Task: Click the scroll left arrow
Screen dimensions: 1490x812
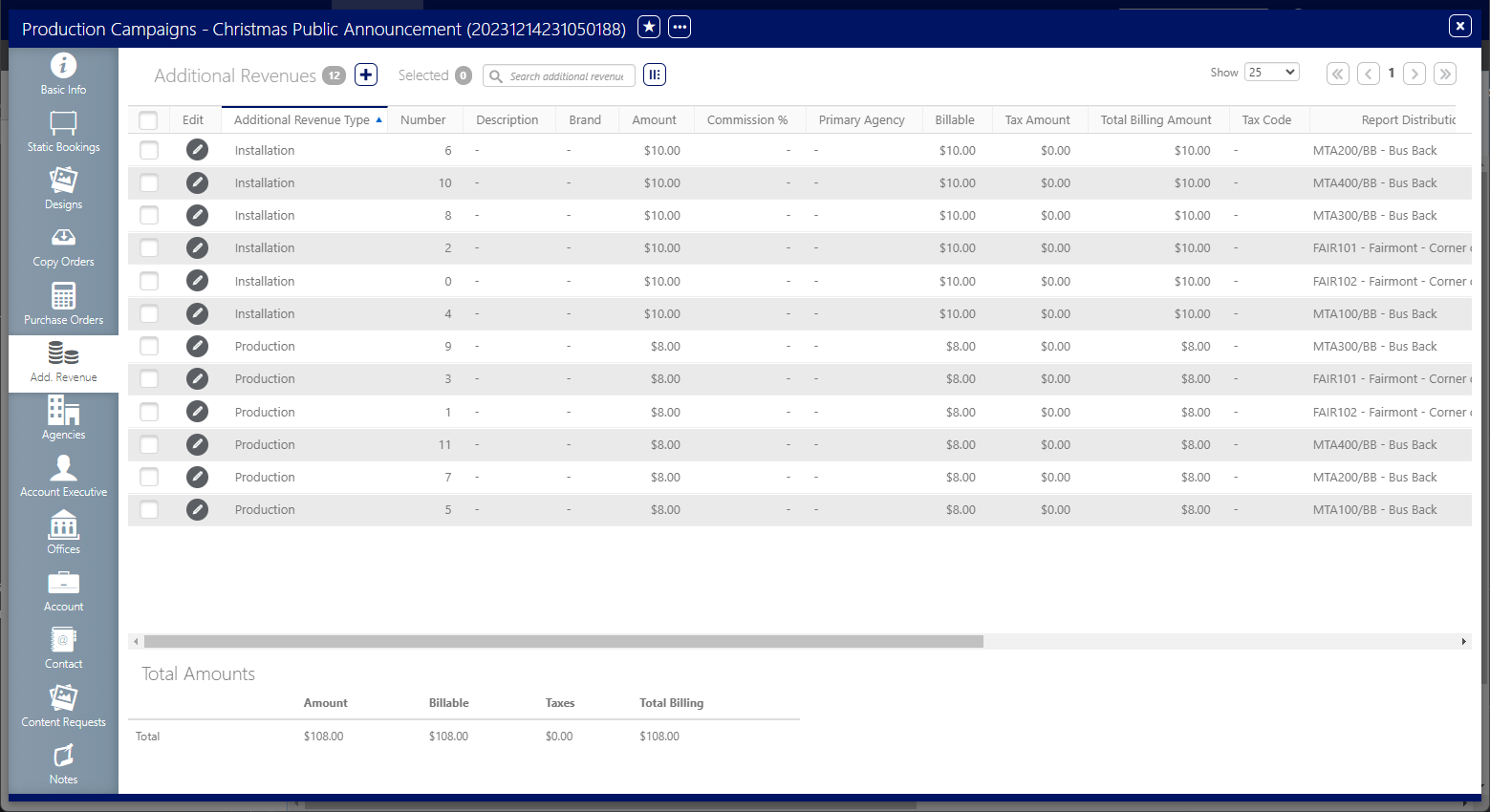Action: (136, 642)
